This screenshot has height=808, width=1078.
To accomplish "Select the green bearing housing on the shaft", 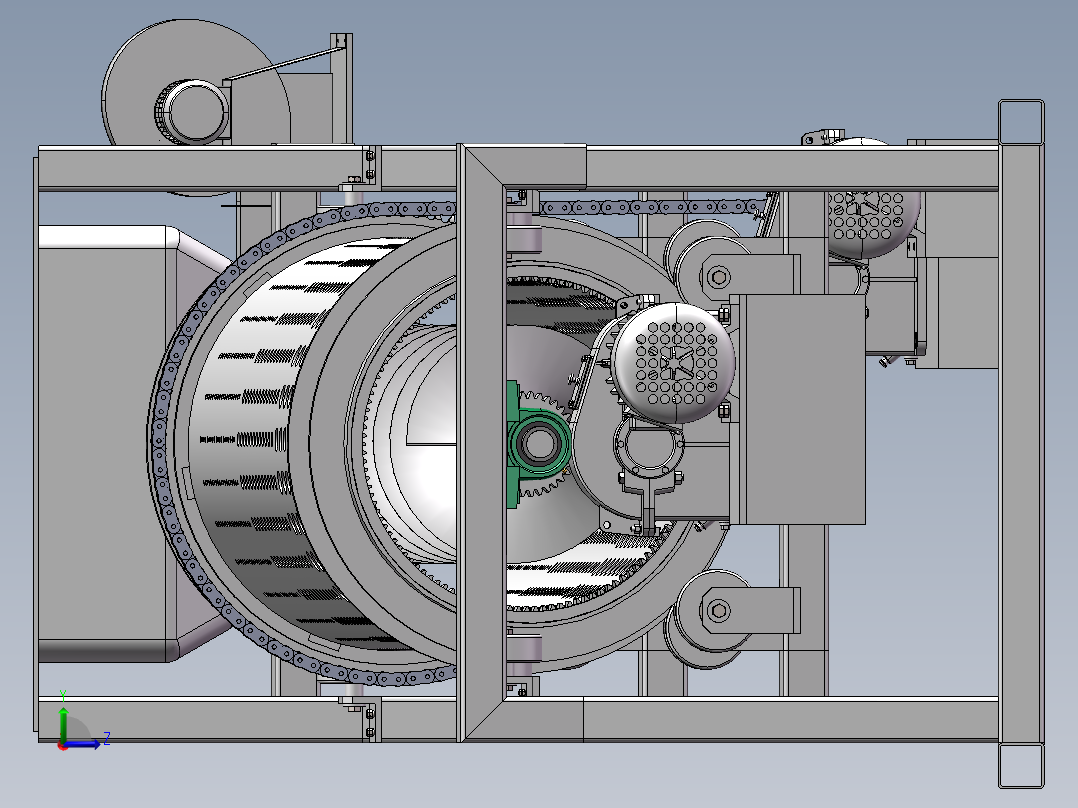I will 538,444.
